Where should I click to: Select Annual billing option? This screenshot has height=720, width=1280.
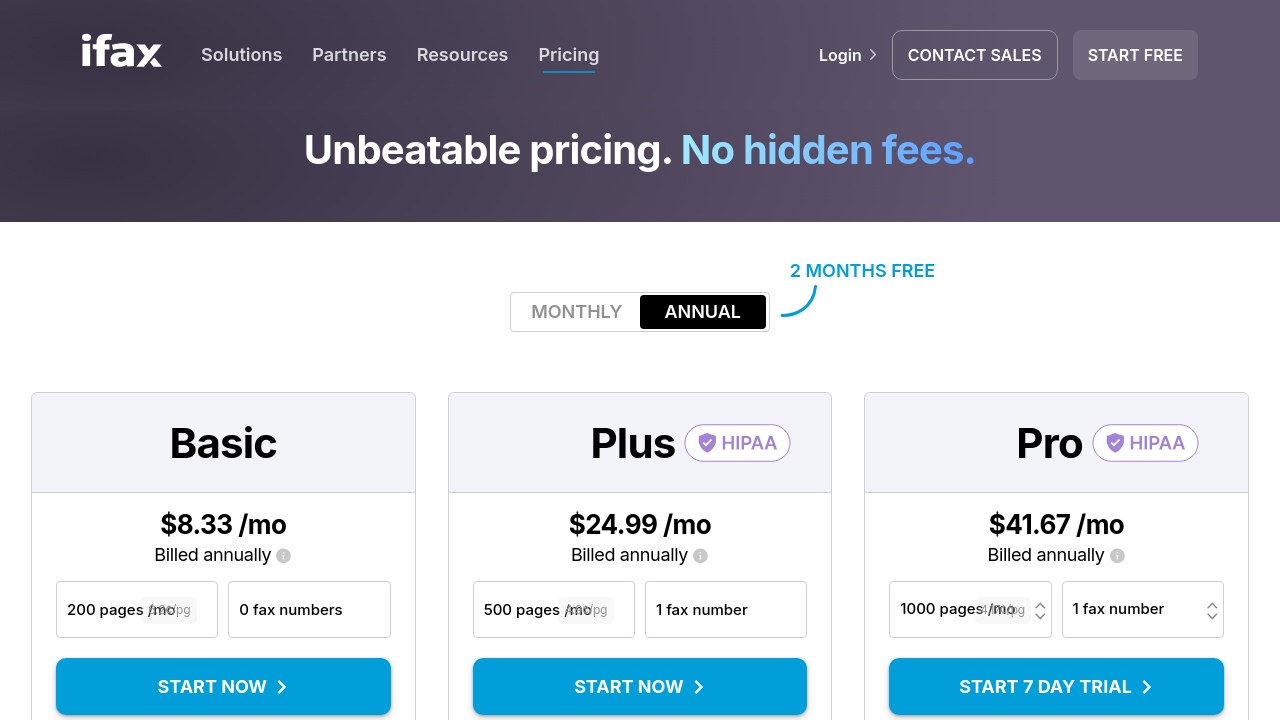click(702, 312)
